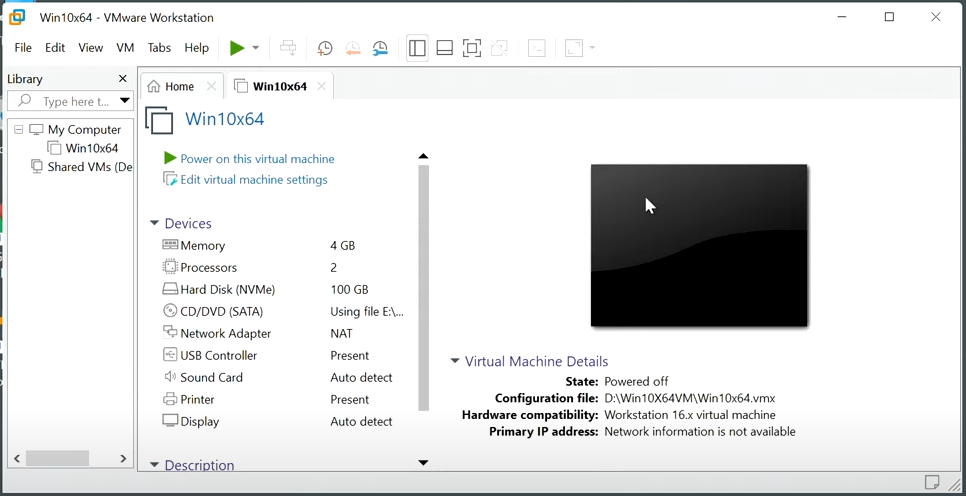Click the USB controller icon
966x496 pixels.
[x=170, y=355]
